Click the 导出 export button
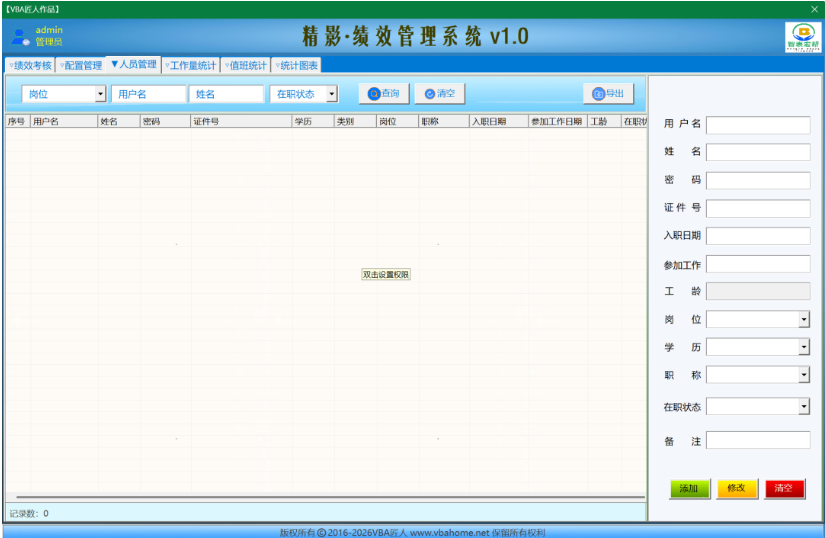The height and width of the screenshot is (538, 825). pos(608,94)
